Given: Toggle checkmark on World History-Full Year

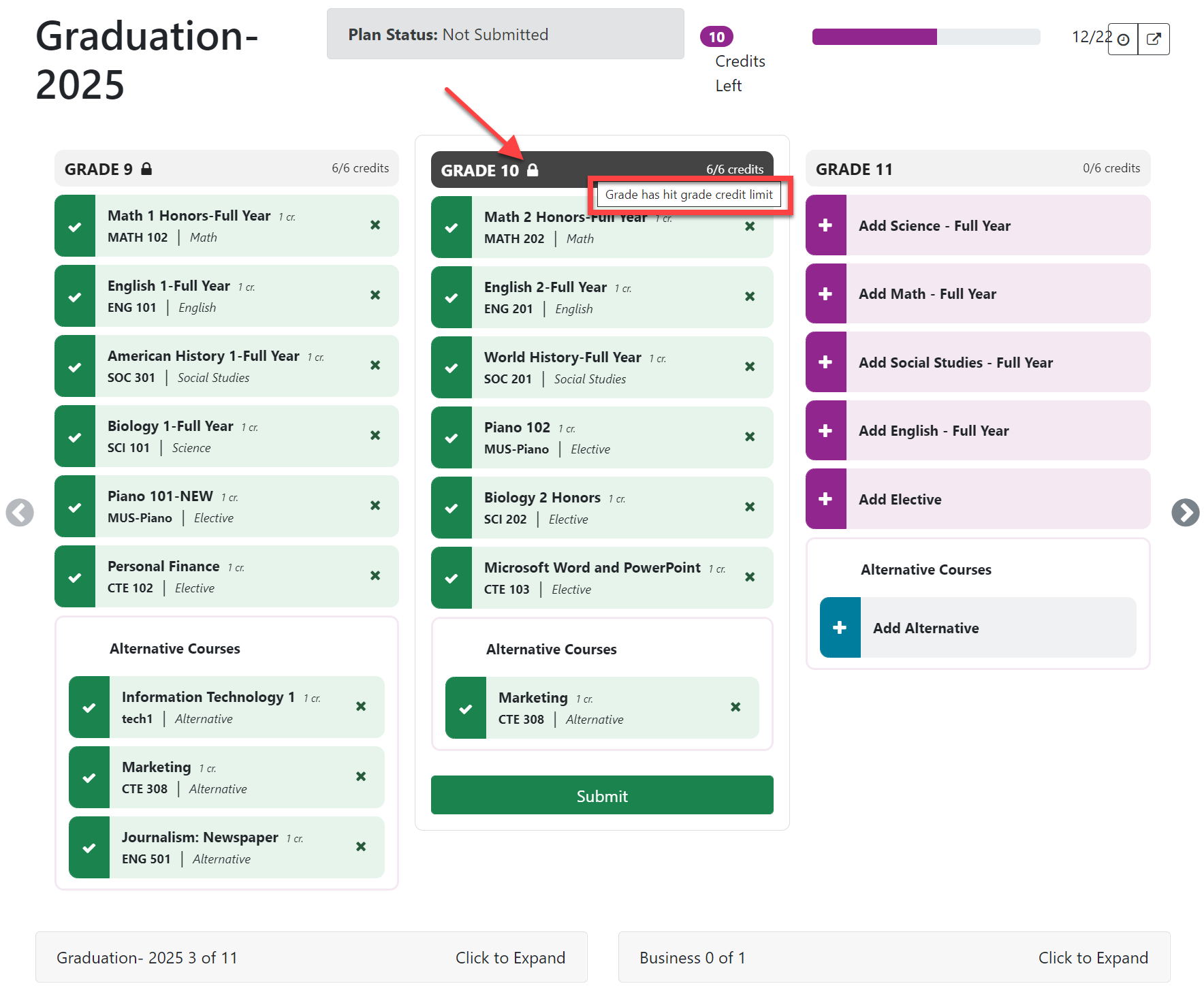Looking at the screenshot, I should [451, 368].
